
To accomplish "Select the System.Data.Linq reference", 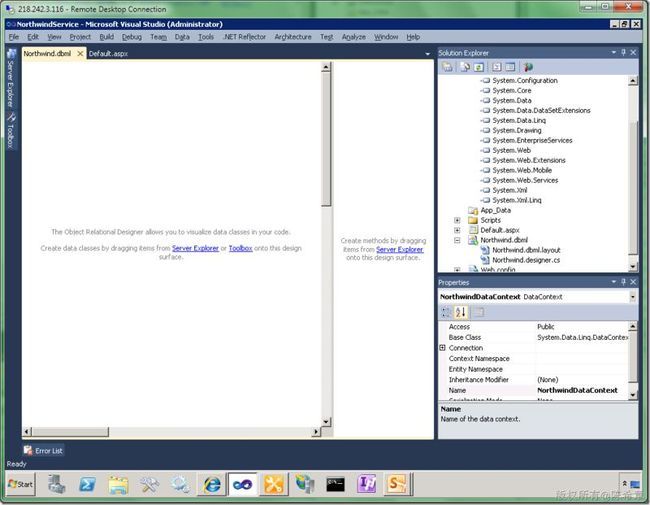I will tap(519, 120).
